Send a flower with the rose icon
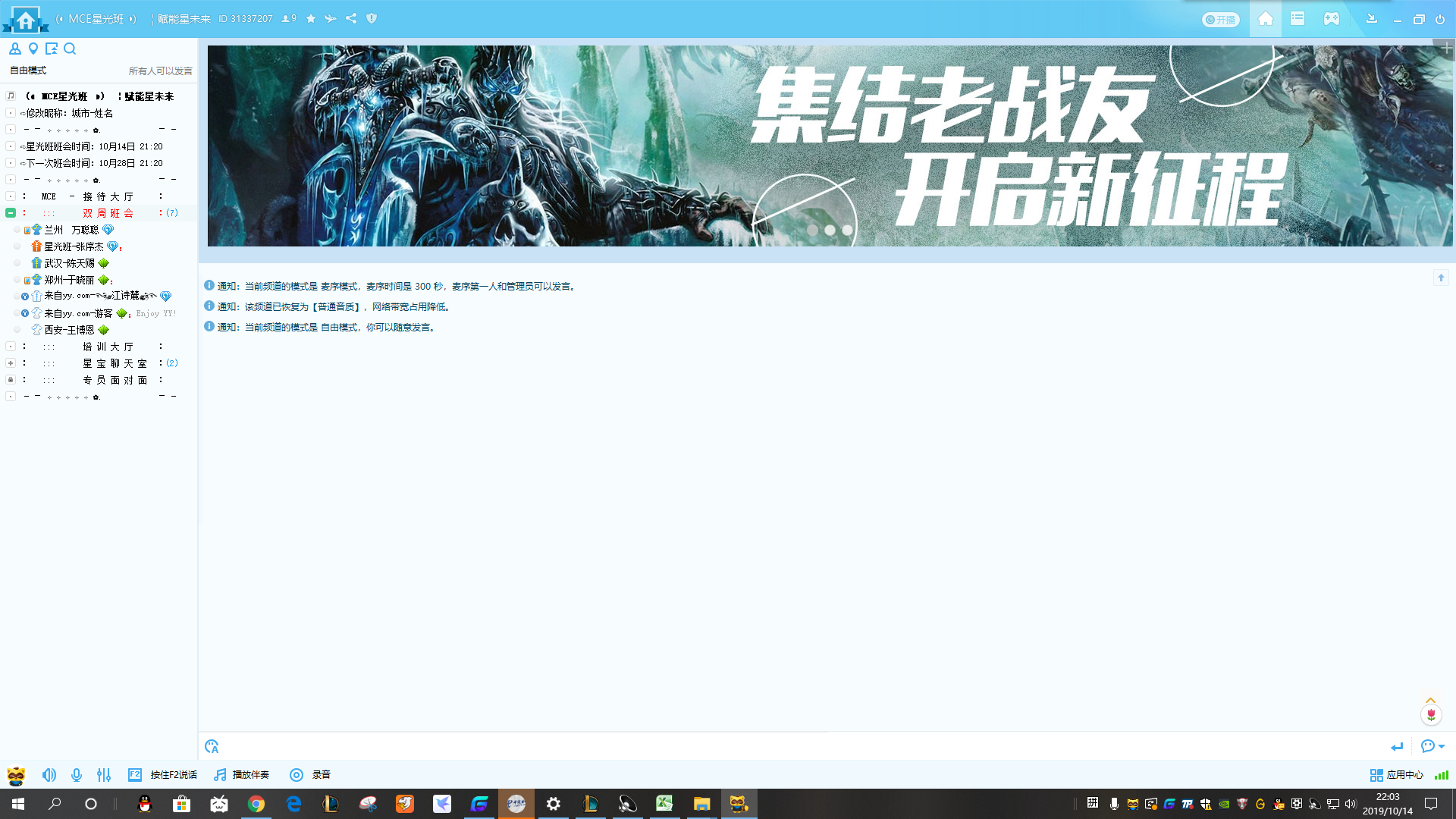 1431,714
